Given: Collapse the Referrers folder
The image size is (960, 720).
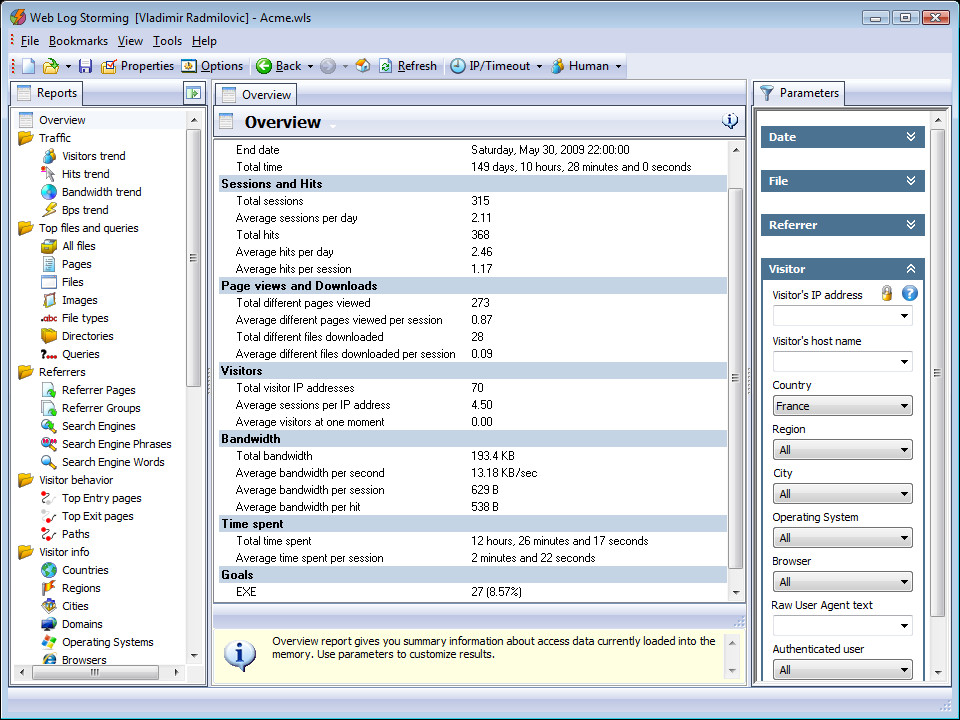Looking at the screenshot, I should 26,372.
